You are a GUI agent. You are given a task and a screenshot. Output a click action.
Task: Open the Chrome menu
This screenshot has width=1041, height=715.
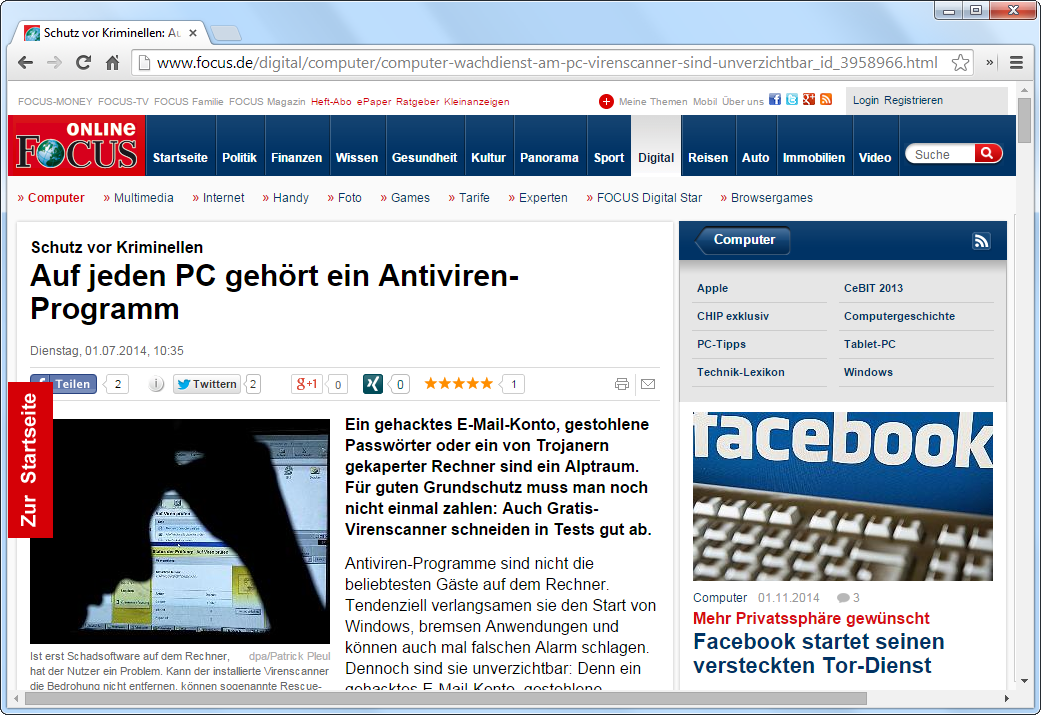(x=1016, y=62)
